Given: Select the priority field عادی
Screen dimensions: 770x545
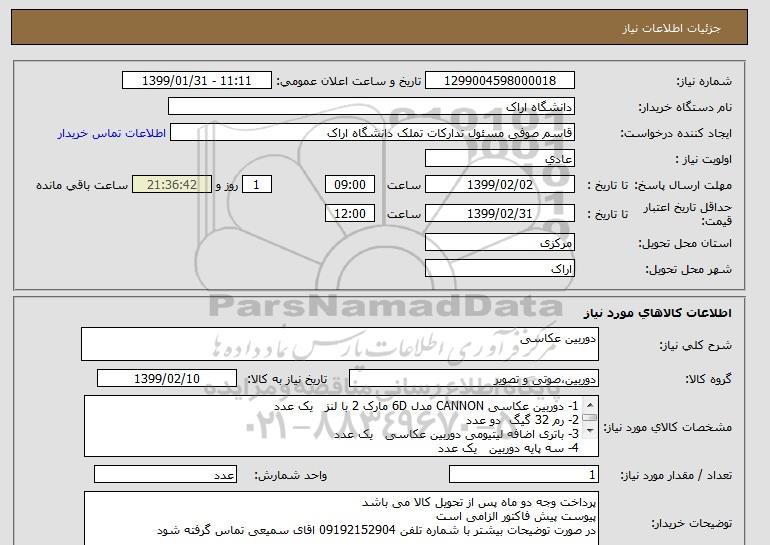Looking at the screenshot, I should tap(499, 159).
